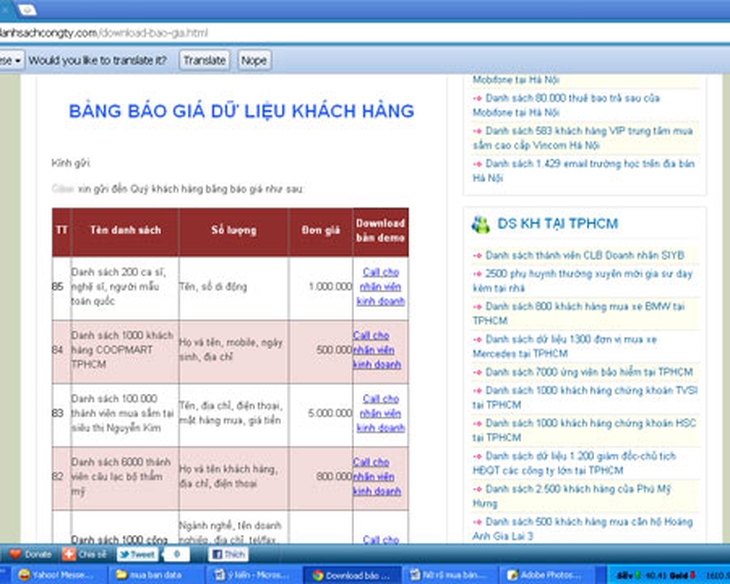
Task: Click the silver/gold price tray ticker
Action: [656, 576]
